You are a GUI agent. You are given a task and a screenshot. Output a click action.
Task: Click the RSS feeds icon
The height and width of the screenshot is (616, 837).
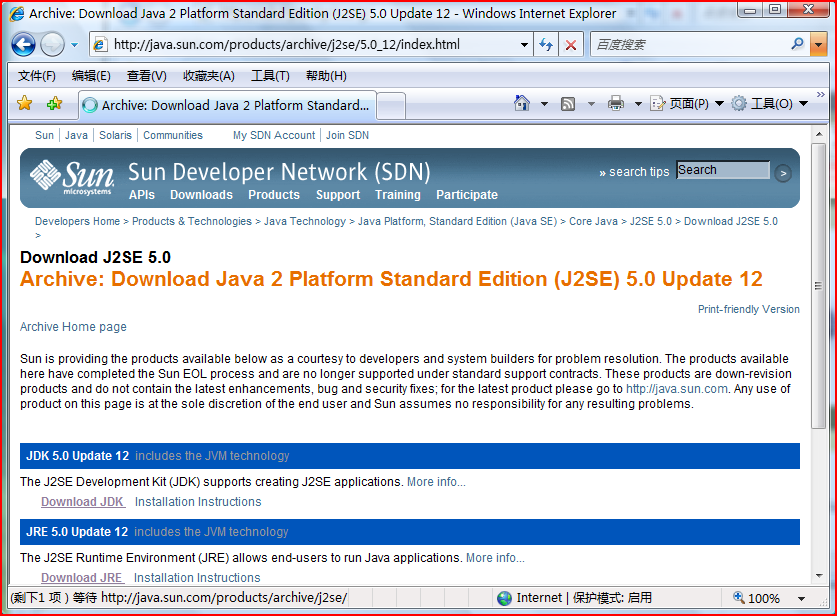coord(568,104)
